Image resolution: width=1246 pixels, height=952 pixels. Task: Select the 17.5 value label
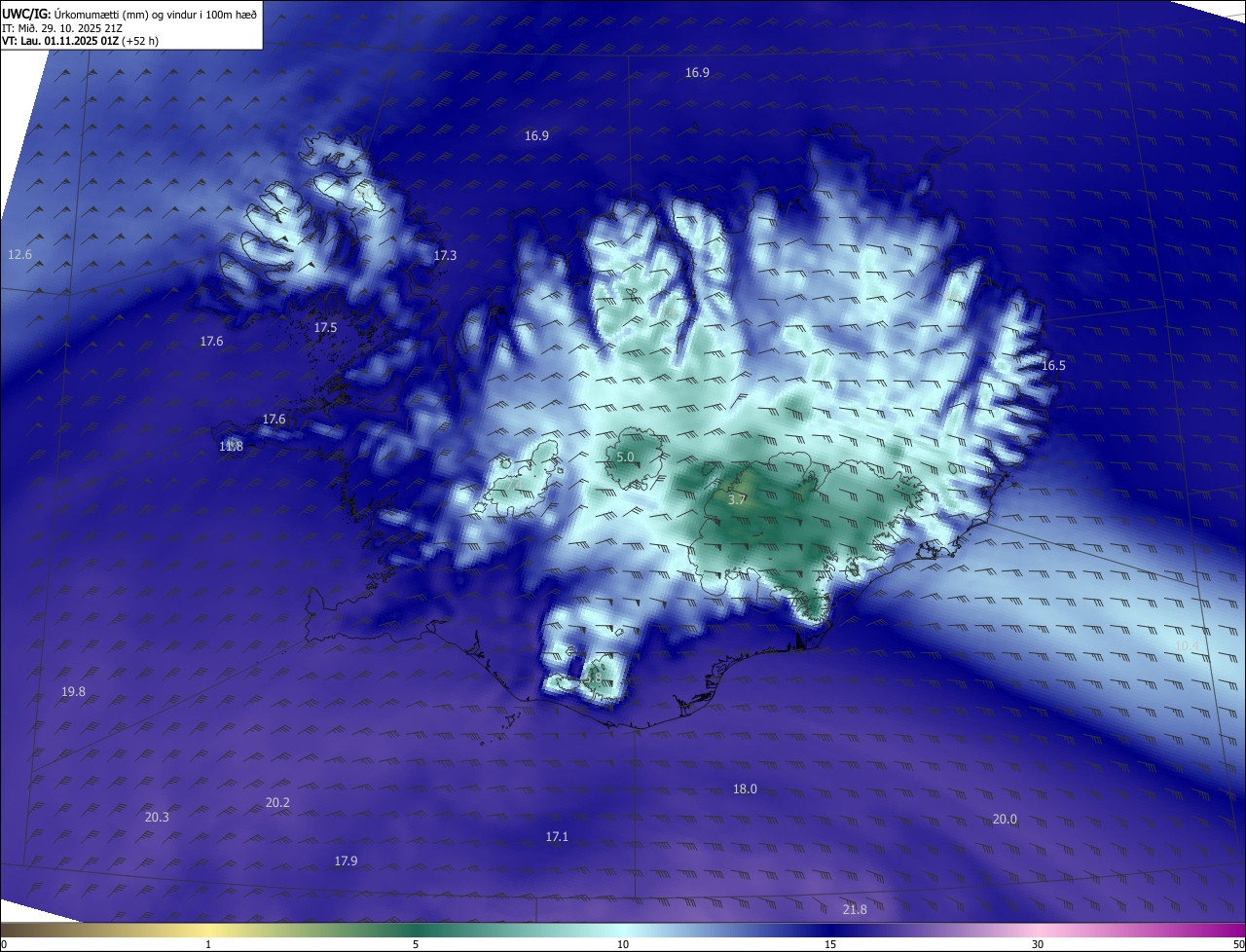pyautogui.click(x=325, y=328)
